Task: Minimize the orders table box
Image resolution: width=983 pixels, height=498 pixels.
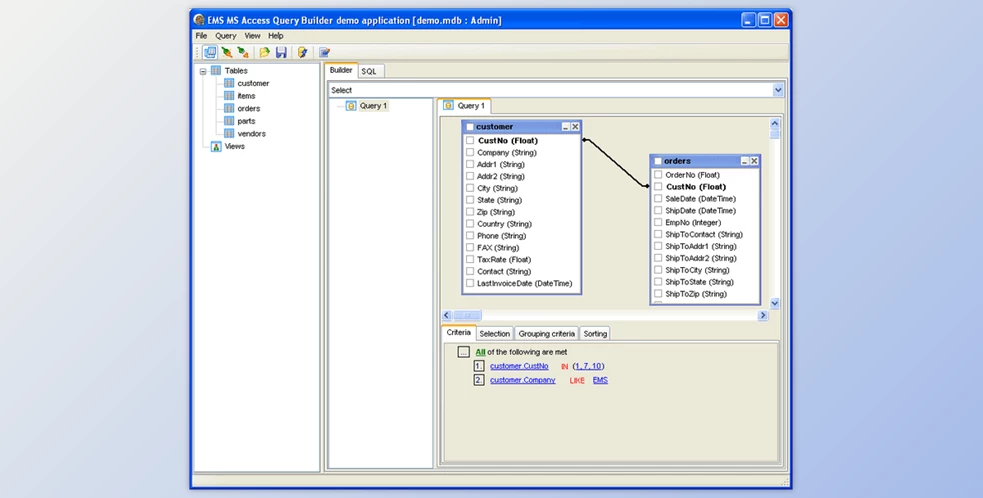Action: click(x=745, y=161)
